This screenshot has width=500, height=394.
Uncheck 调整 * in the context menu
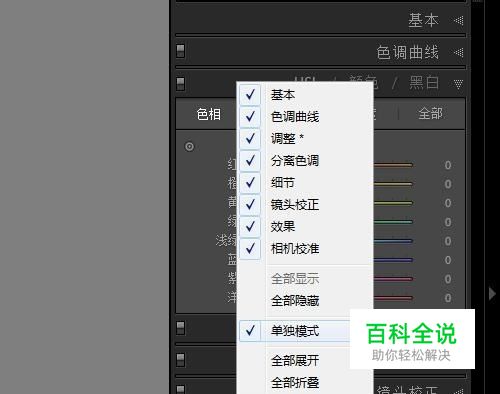pos(305,138)
